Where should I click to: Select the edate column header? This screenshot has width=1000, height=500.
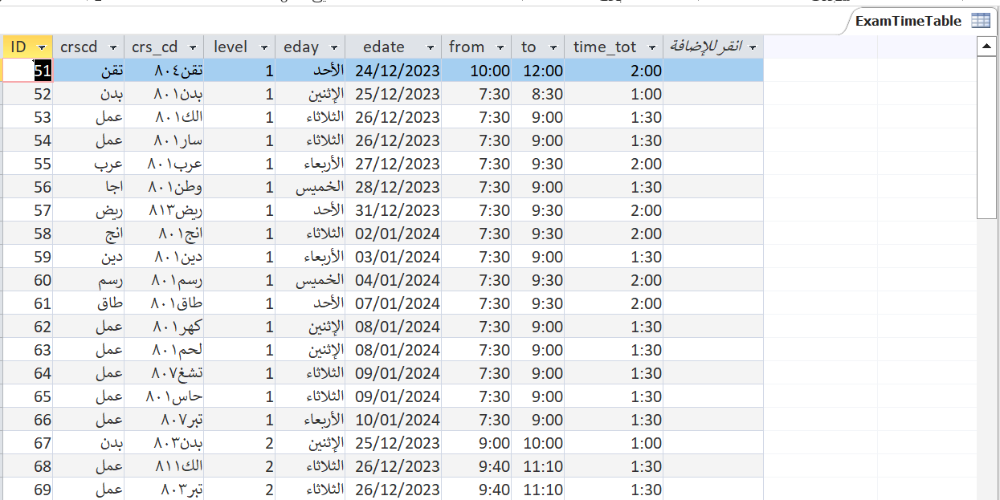pos(393,47)
